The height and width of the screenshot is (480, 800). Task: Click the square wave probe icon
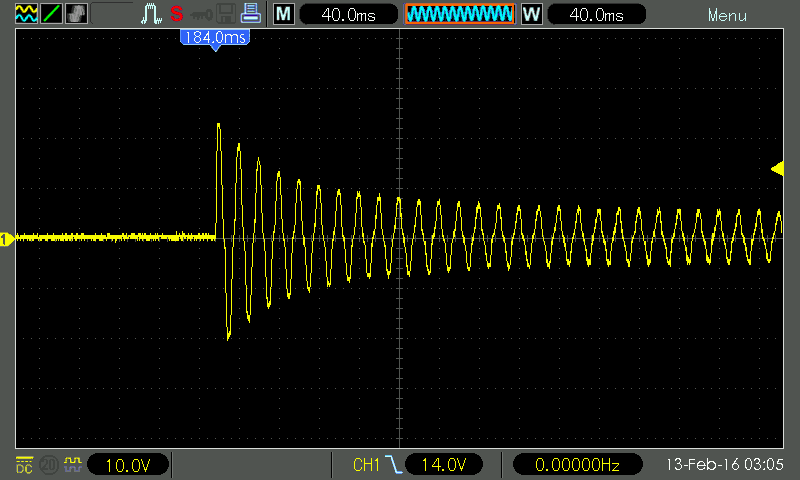[x=73, y=464]
